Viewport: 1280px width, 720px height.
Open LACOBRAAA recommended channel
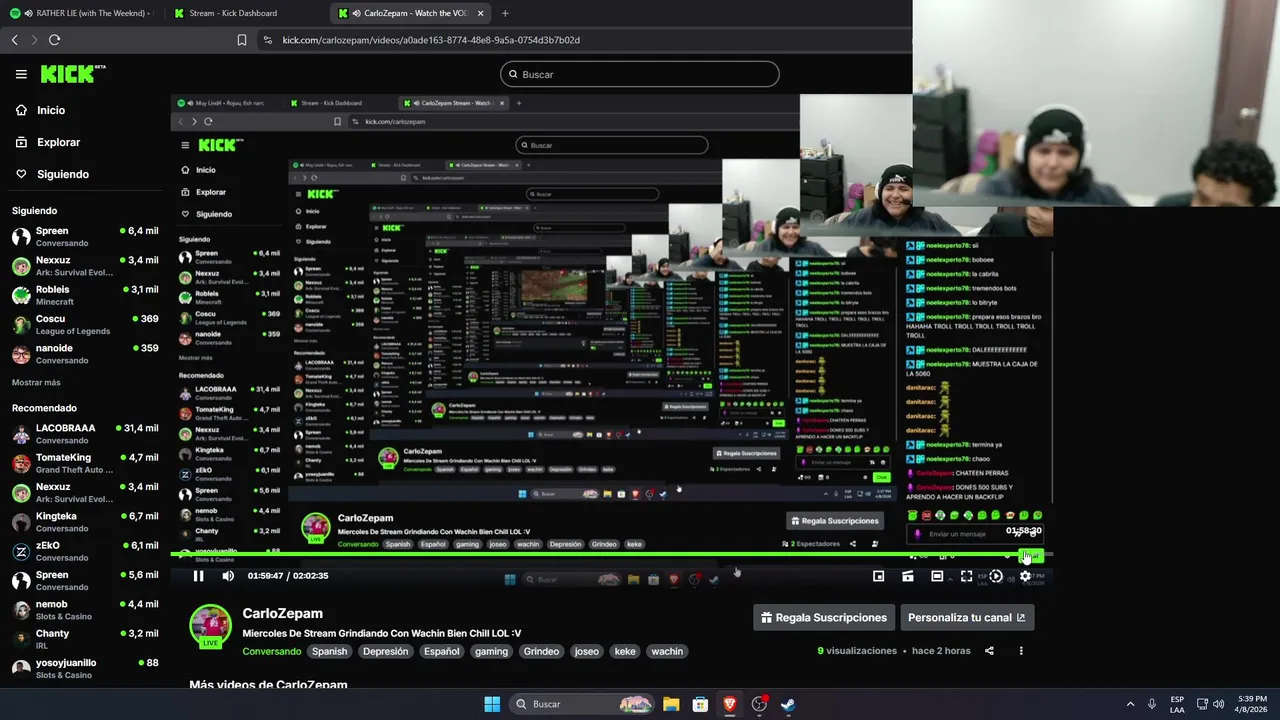(85, 434)
